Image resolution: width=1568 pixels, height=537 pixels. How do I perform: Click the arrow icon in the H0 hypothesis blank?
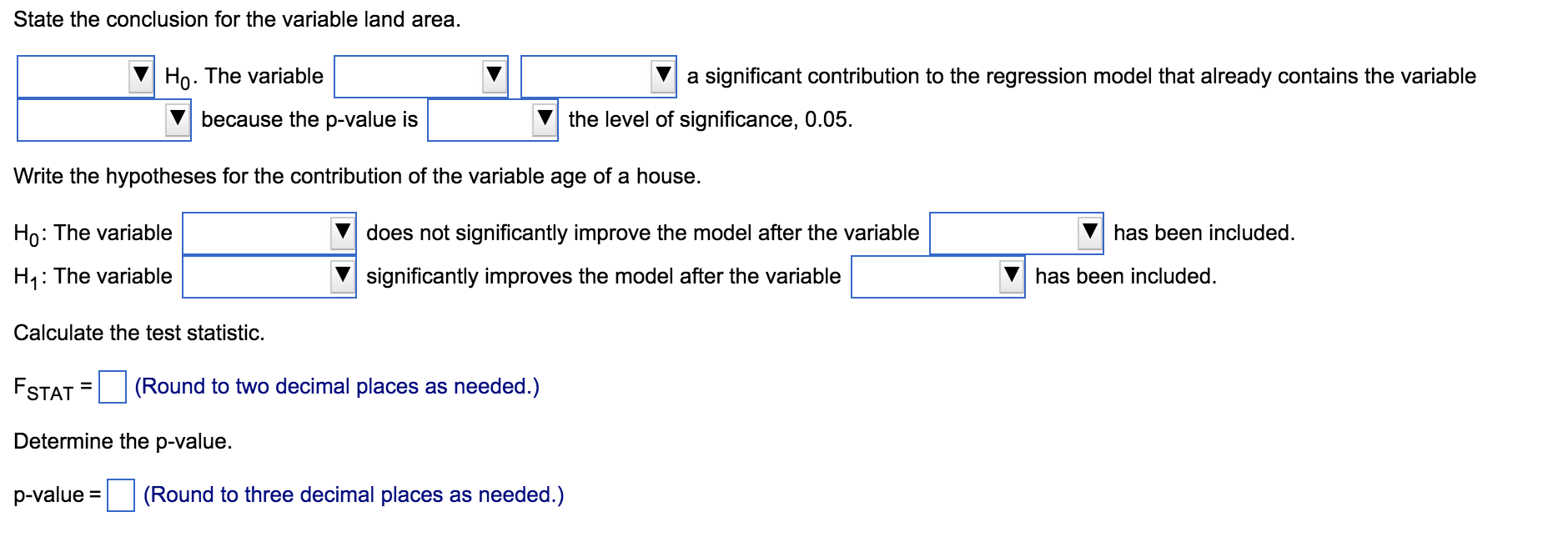point(340,232)
